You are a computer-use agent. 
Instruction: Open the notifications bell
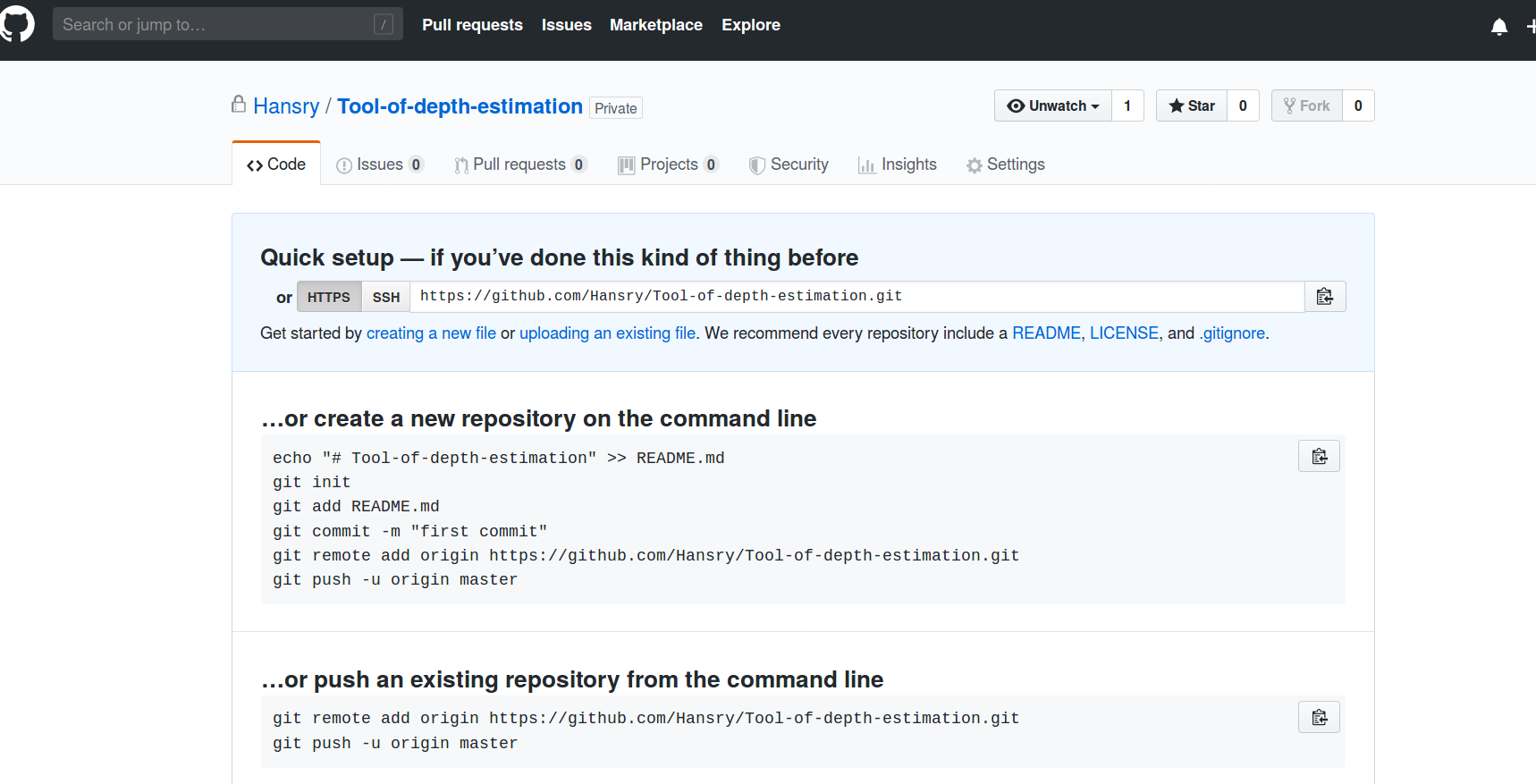[x=1499, y=27]
